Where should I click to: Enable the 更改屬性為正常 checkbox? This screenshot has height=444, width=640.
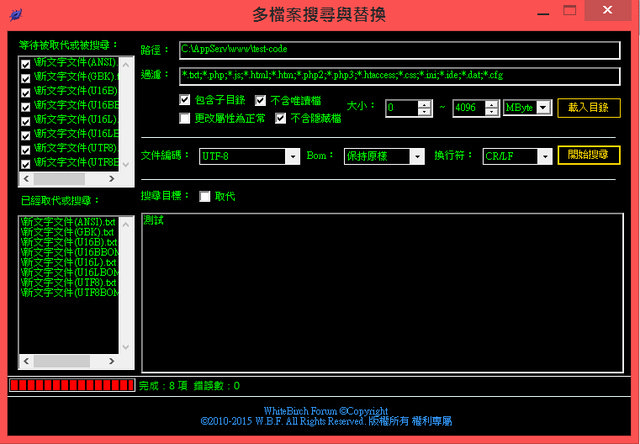coord(185,118)
